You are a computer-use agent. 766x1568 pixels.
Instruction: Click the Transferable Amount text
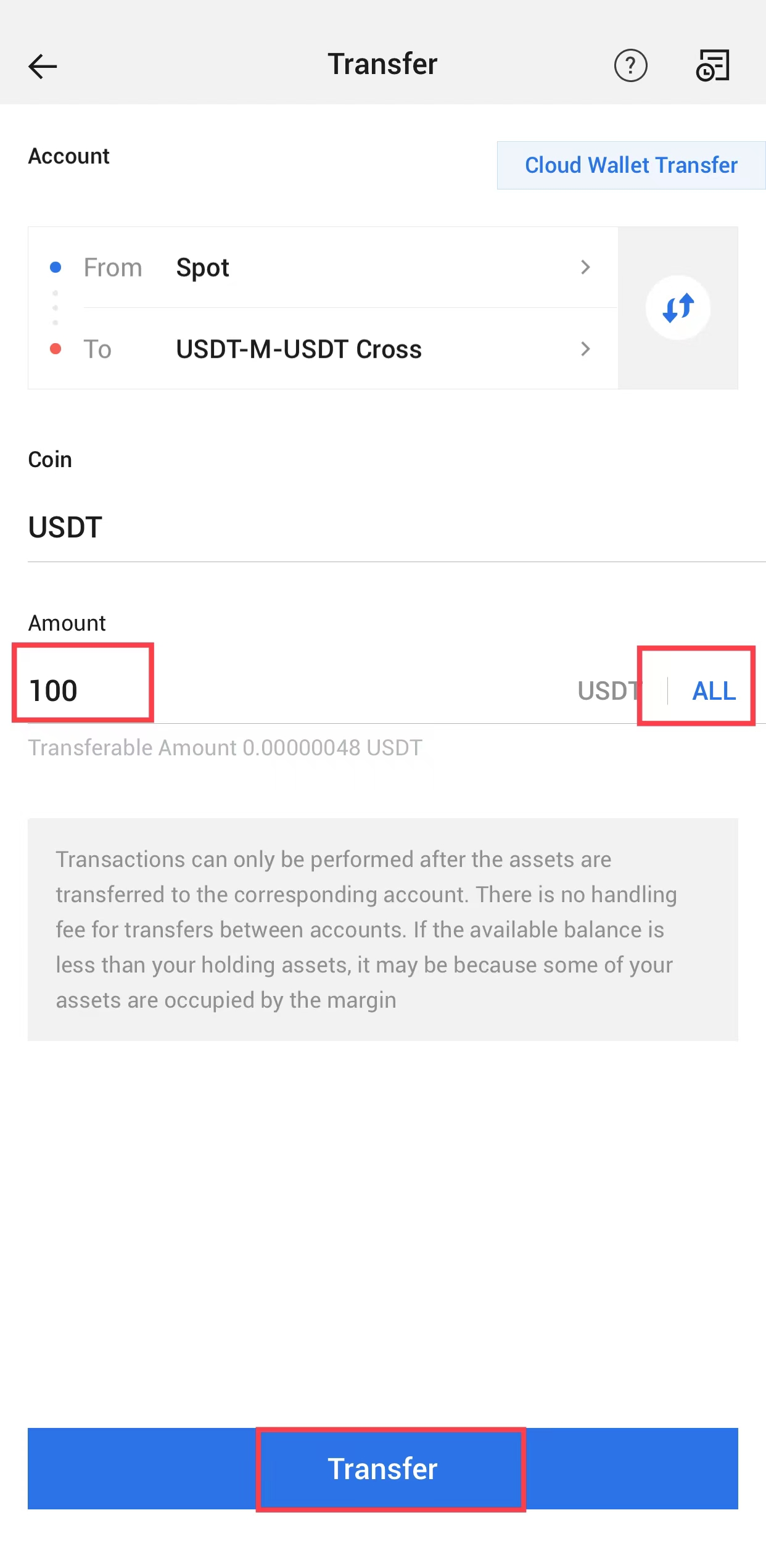(225, 748)
